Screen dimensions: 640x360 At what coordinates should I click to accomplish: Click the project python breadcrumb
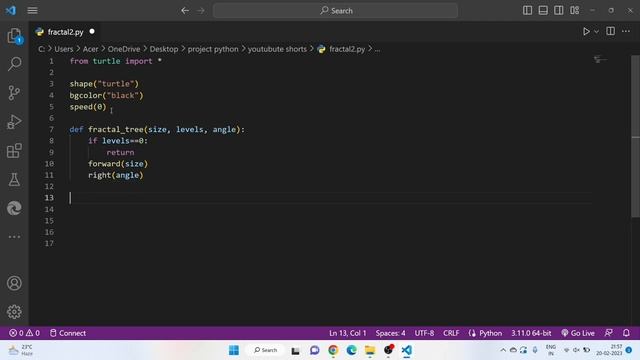(213, 49)
